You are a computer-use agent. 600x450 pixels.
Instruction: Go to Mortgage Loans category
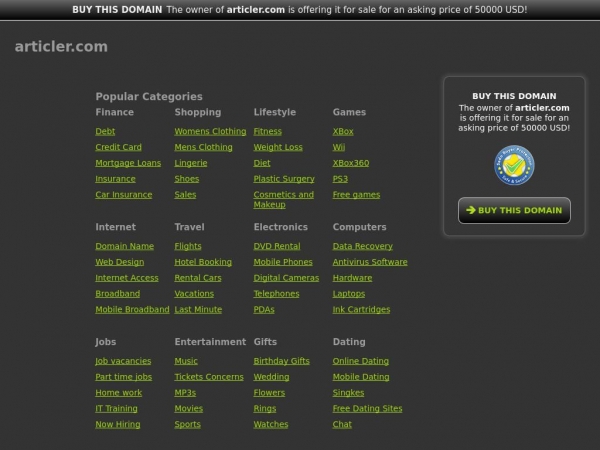point(128,163)
